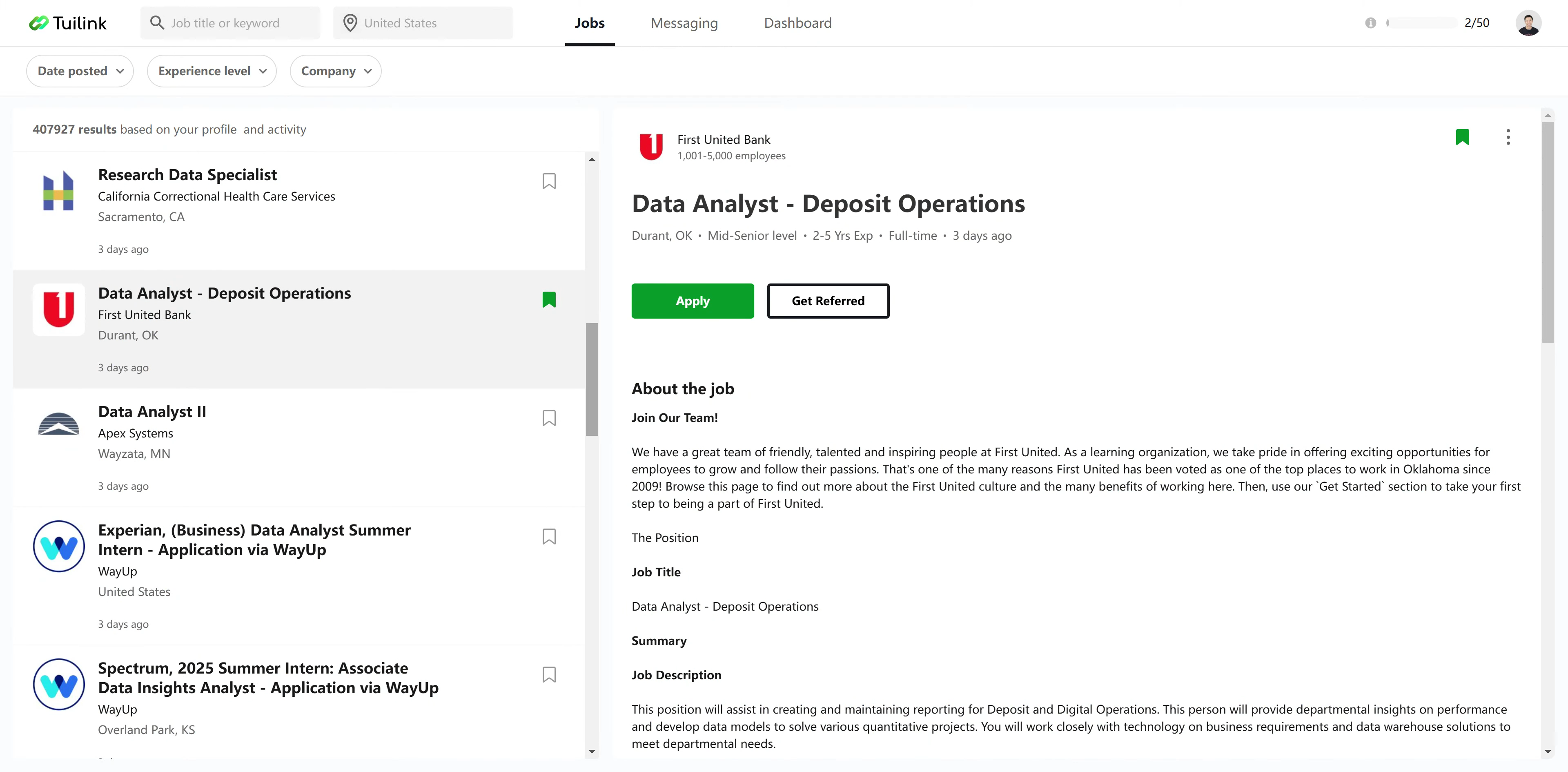Go to the Dashboard tab
Screen dimensions: 1568x772
point(797,23)
